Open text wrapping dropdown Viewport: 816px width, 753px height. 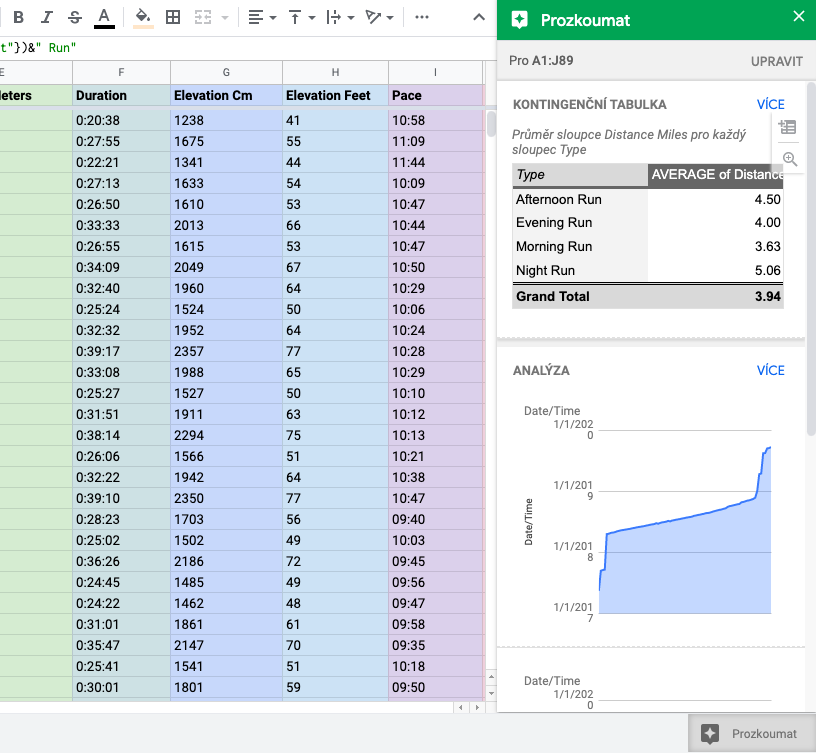(x=340, y=17)
